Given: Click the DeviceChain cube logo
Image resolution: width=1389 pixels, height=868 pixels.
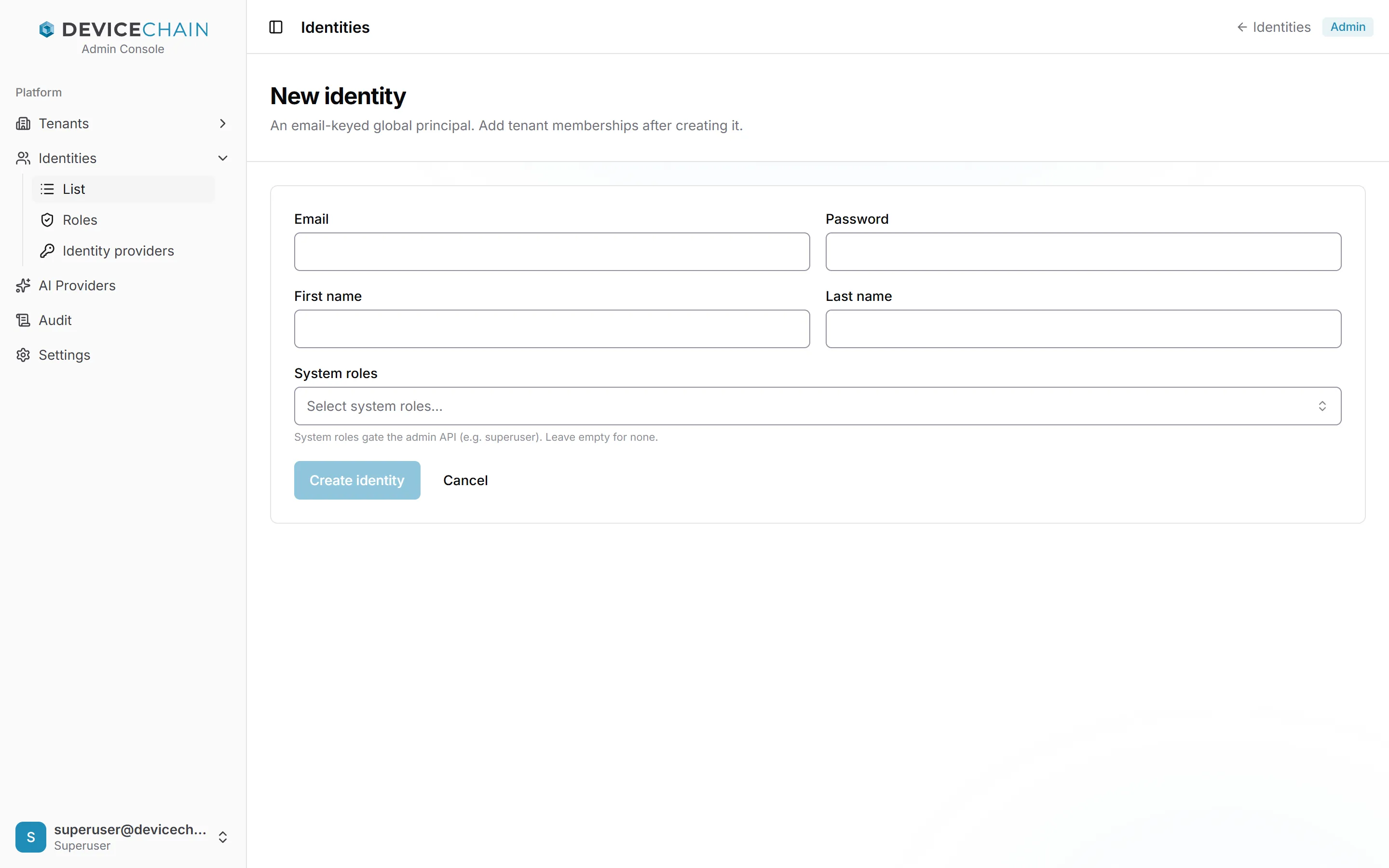Looking at the screenshot, I should (46, 29).
